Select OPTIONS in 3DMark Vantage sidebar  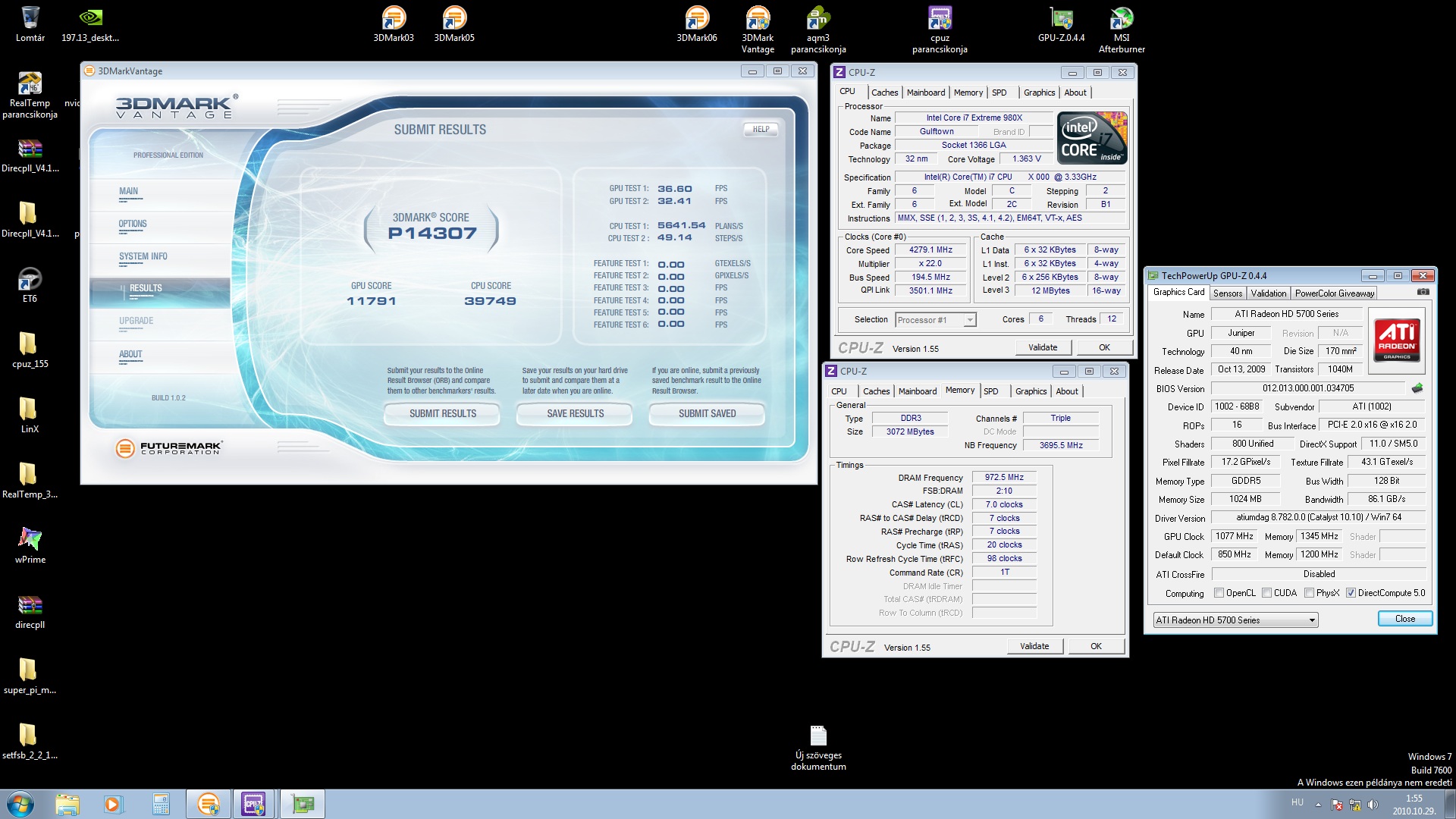pos(133,224)
